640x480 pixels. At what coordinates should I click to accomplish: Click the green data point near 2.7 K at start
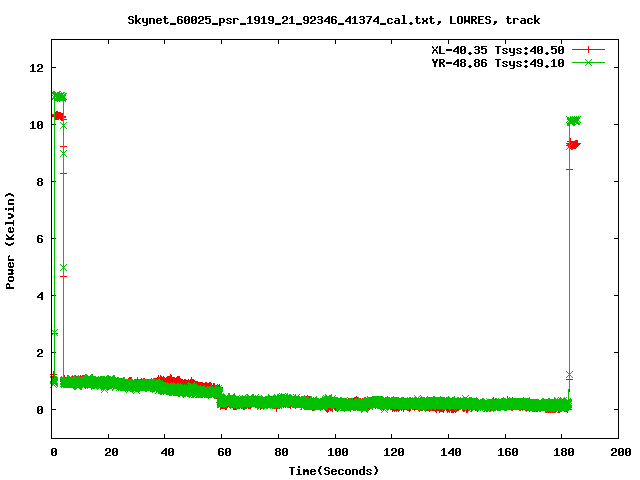(55, 333)
